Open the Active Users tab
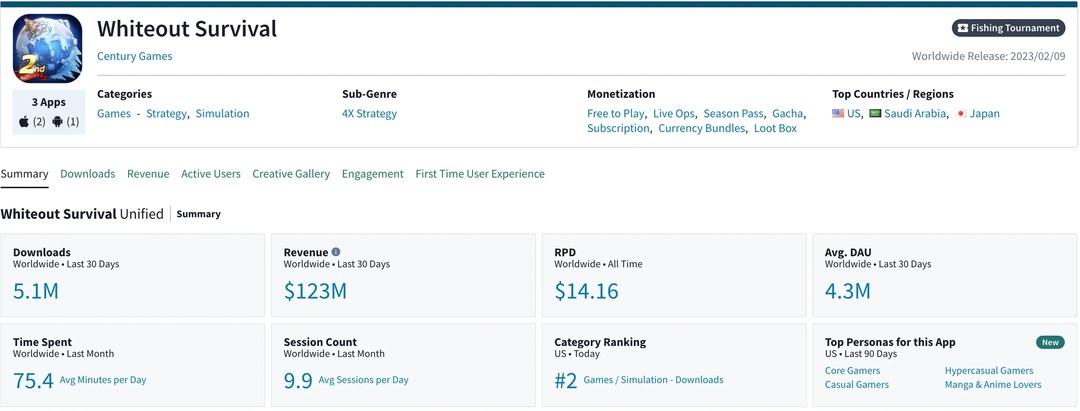This screenshot has width=1080, height=411. (210, 174)
